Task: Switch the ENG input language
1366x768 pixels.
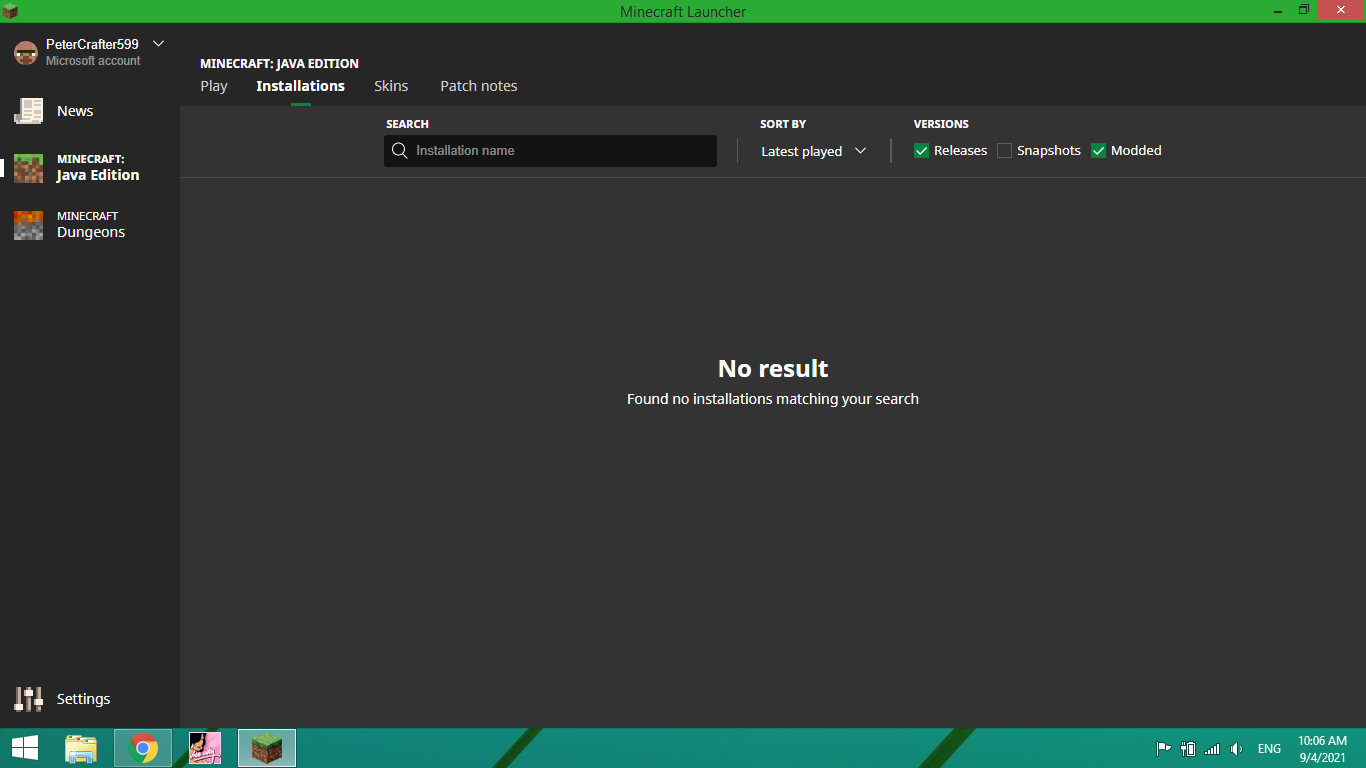Action: pos(1269,749)
